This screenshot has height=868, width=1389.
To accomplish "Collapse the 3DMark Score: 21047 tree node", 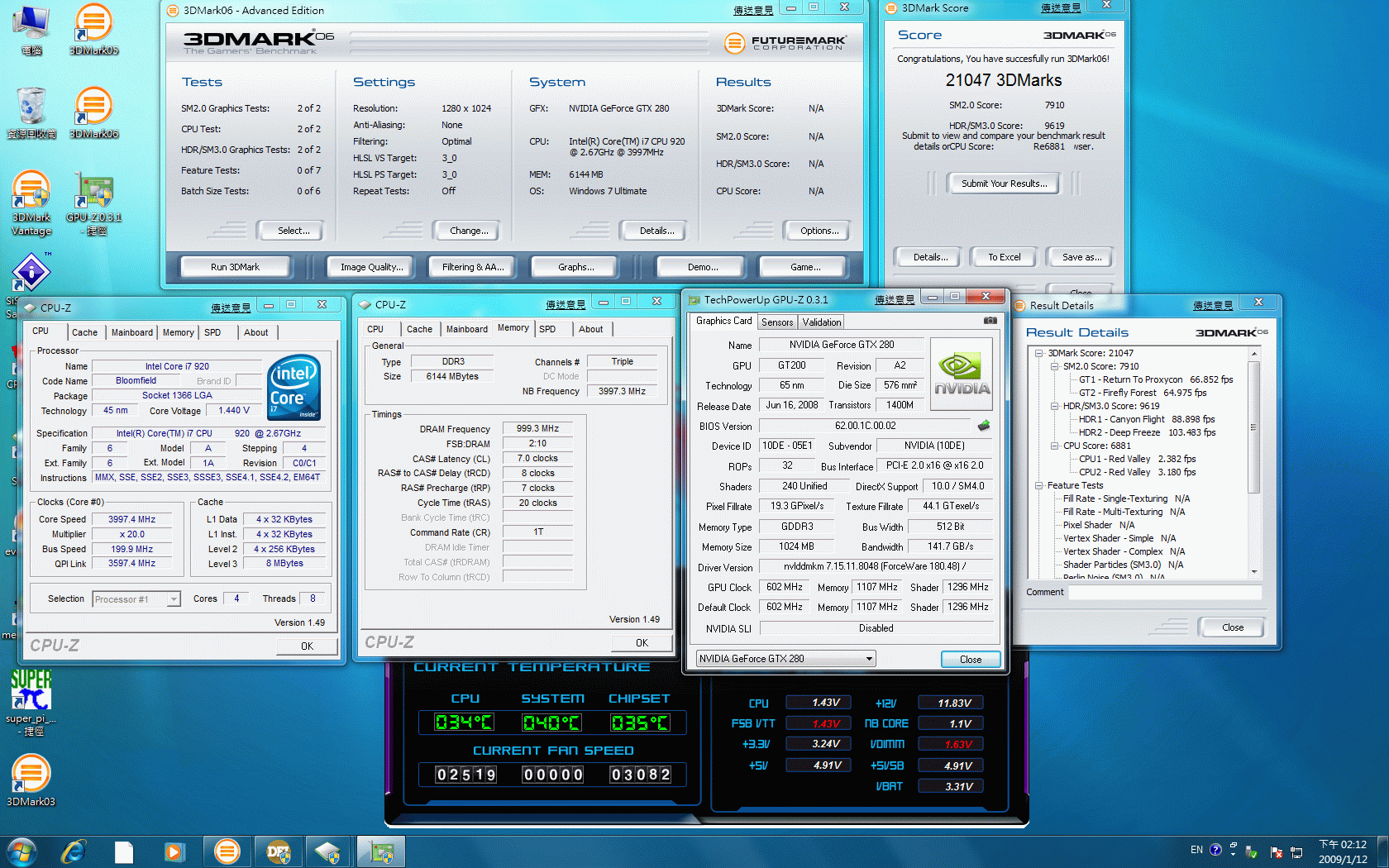I will click(x=1039, y=353).
